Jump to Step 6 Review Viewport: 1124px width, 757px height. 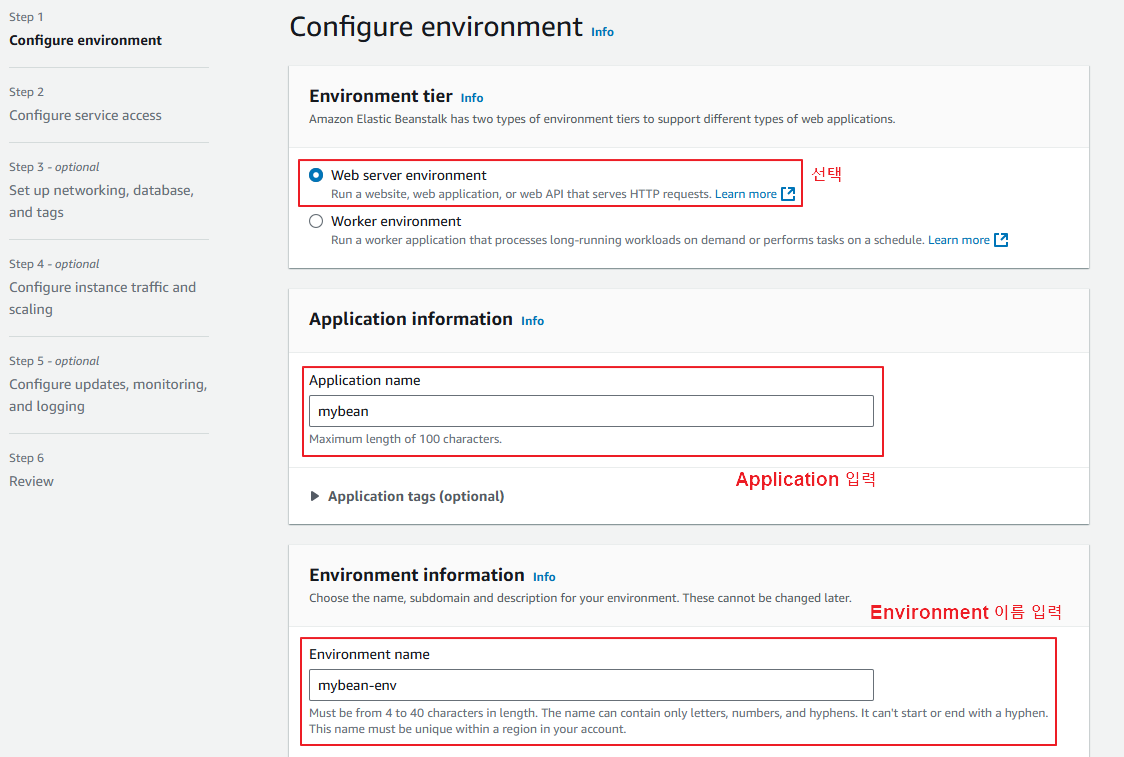point(32,481)
